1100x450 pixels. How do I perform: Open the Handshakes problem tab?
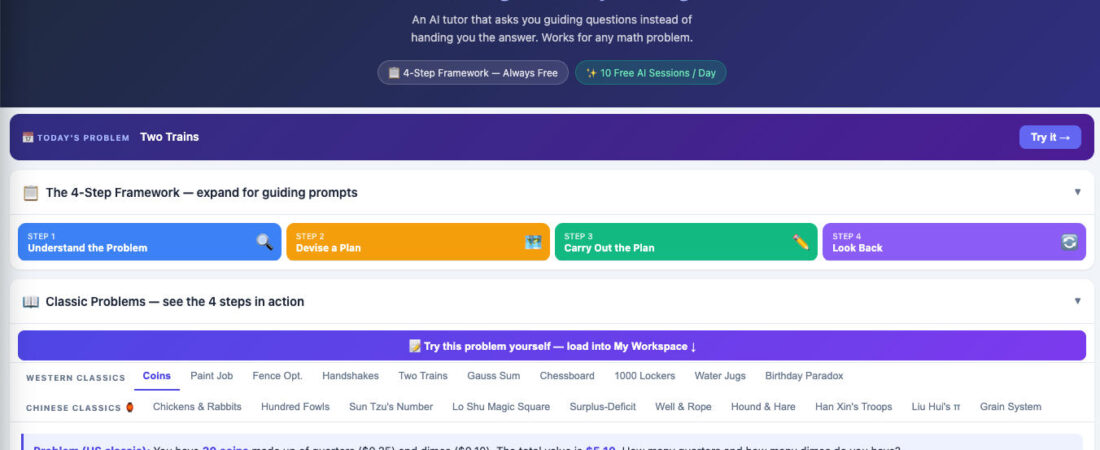coord(350,376)
